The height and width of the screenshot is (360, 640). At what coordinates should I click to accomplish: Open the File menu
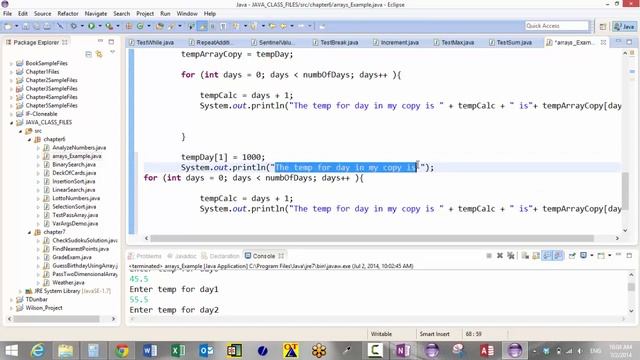7,13
